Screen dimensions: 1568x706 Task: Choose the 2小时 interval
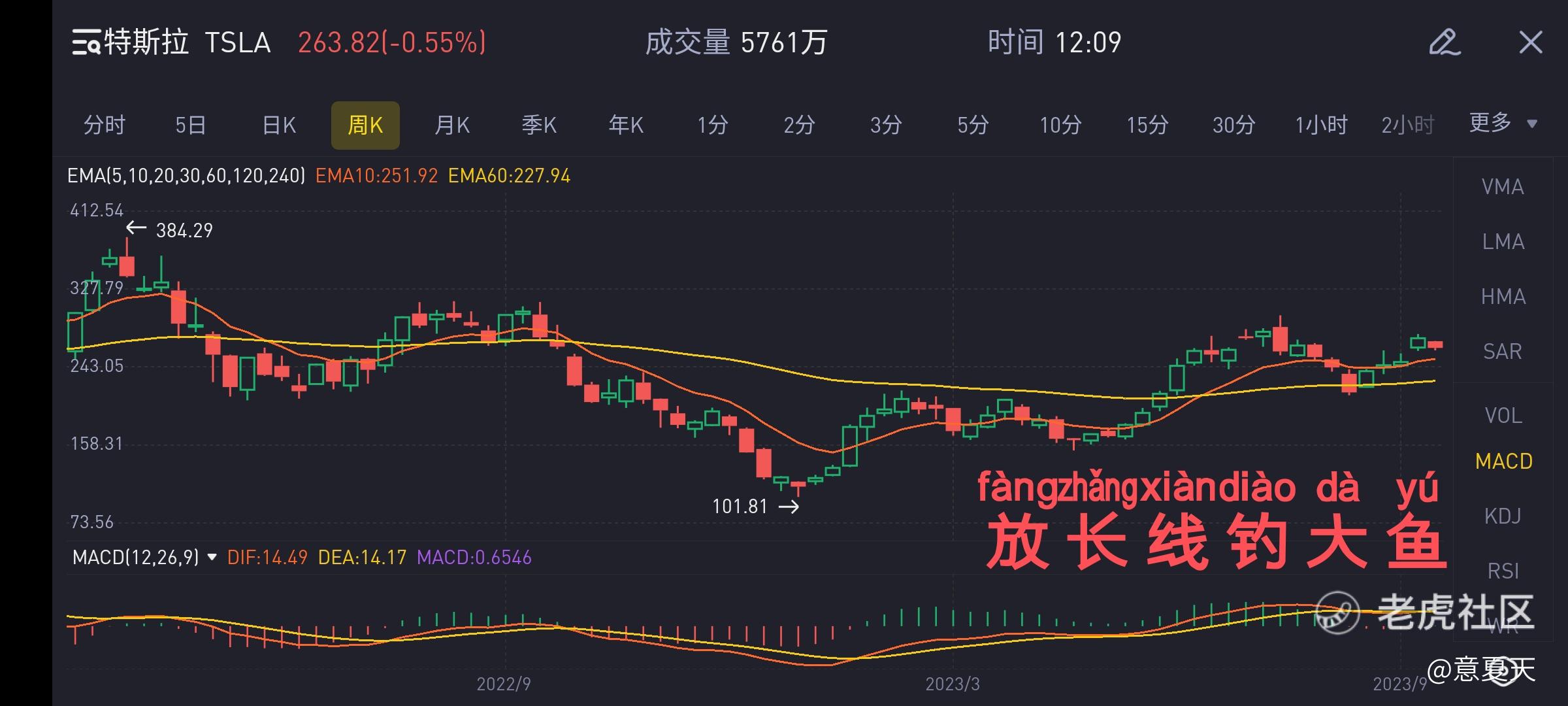point(1407,124)
